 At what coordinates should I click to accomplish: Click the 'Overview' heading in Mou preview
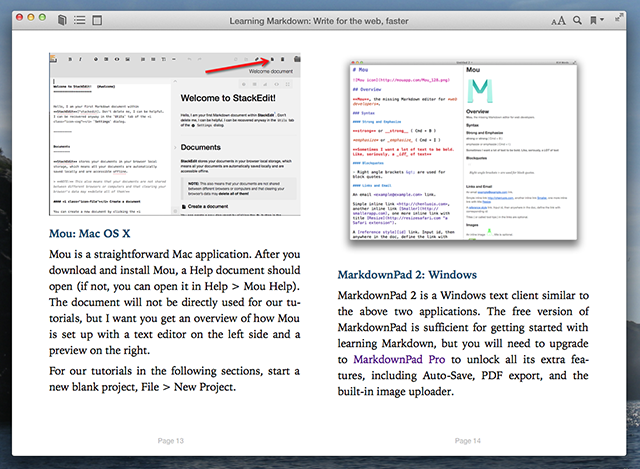tap(477, 111)
